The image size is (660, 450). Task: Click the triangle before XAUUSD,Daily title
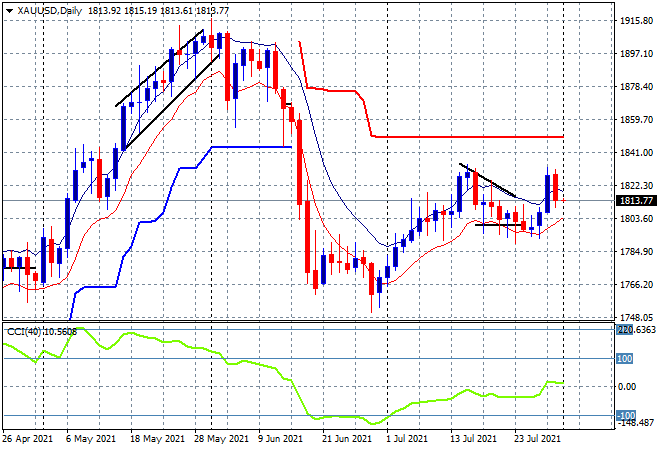(9, 11)
